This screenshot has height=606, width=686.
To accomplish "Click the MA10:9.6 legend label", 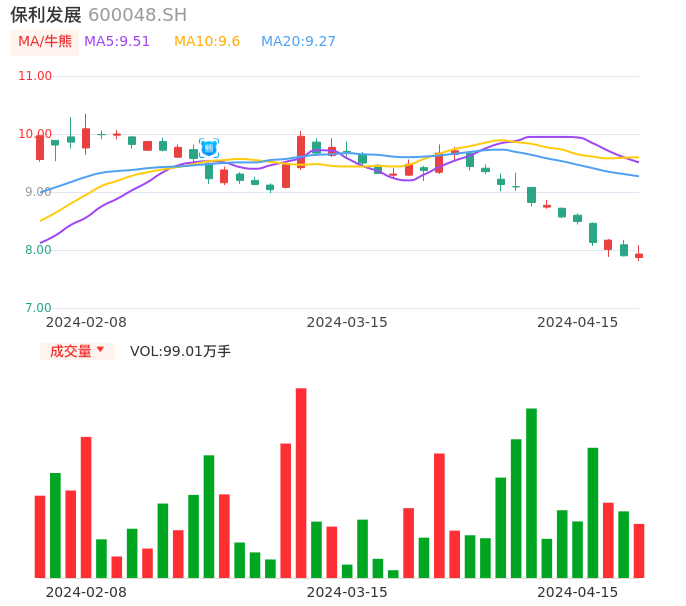I will [207, 42].
